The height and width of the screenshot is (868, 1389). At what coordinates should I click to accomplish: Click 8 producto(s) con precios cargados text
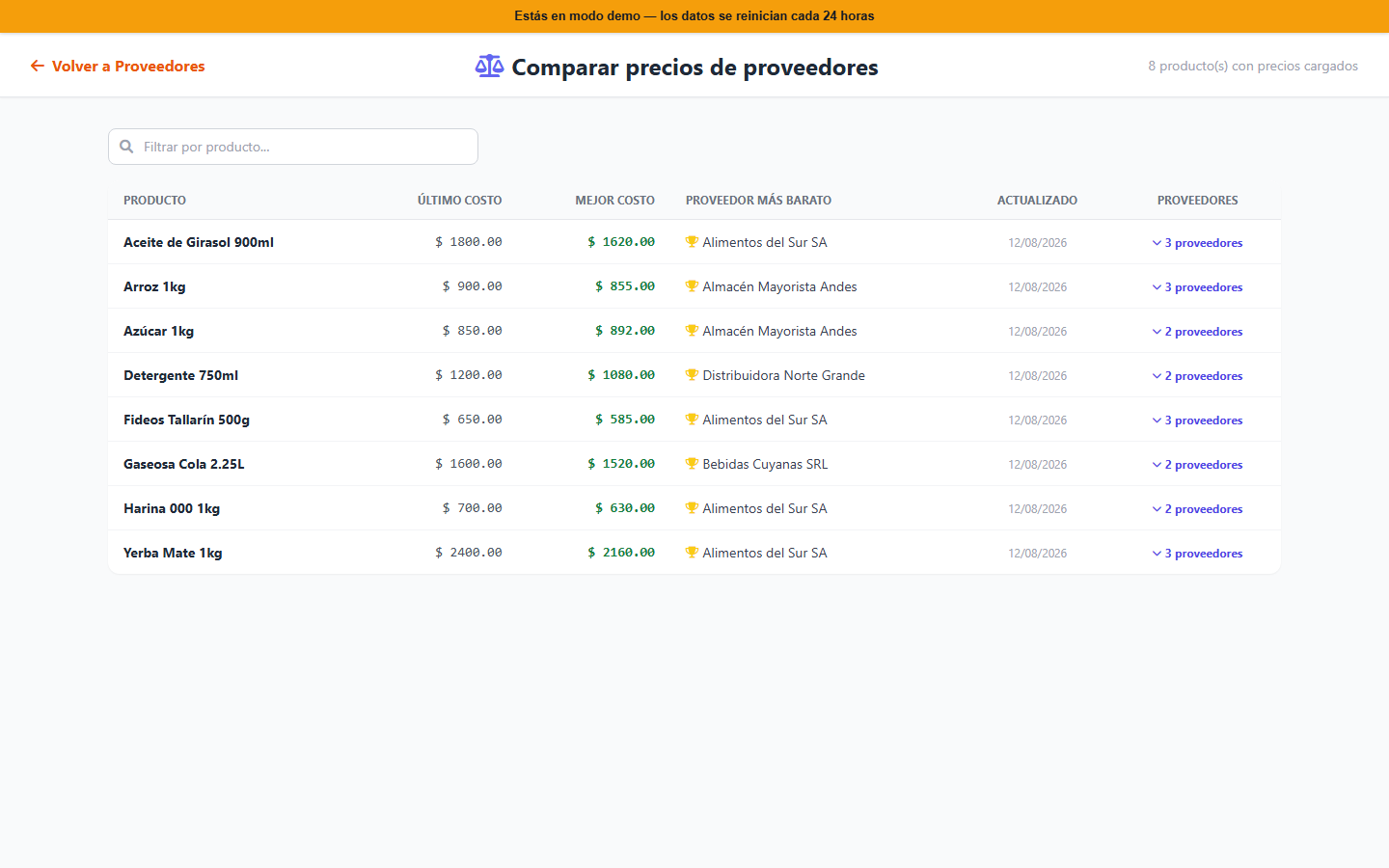(x=1253, y=66)
